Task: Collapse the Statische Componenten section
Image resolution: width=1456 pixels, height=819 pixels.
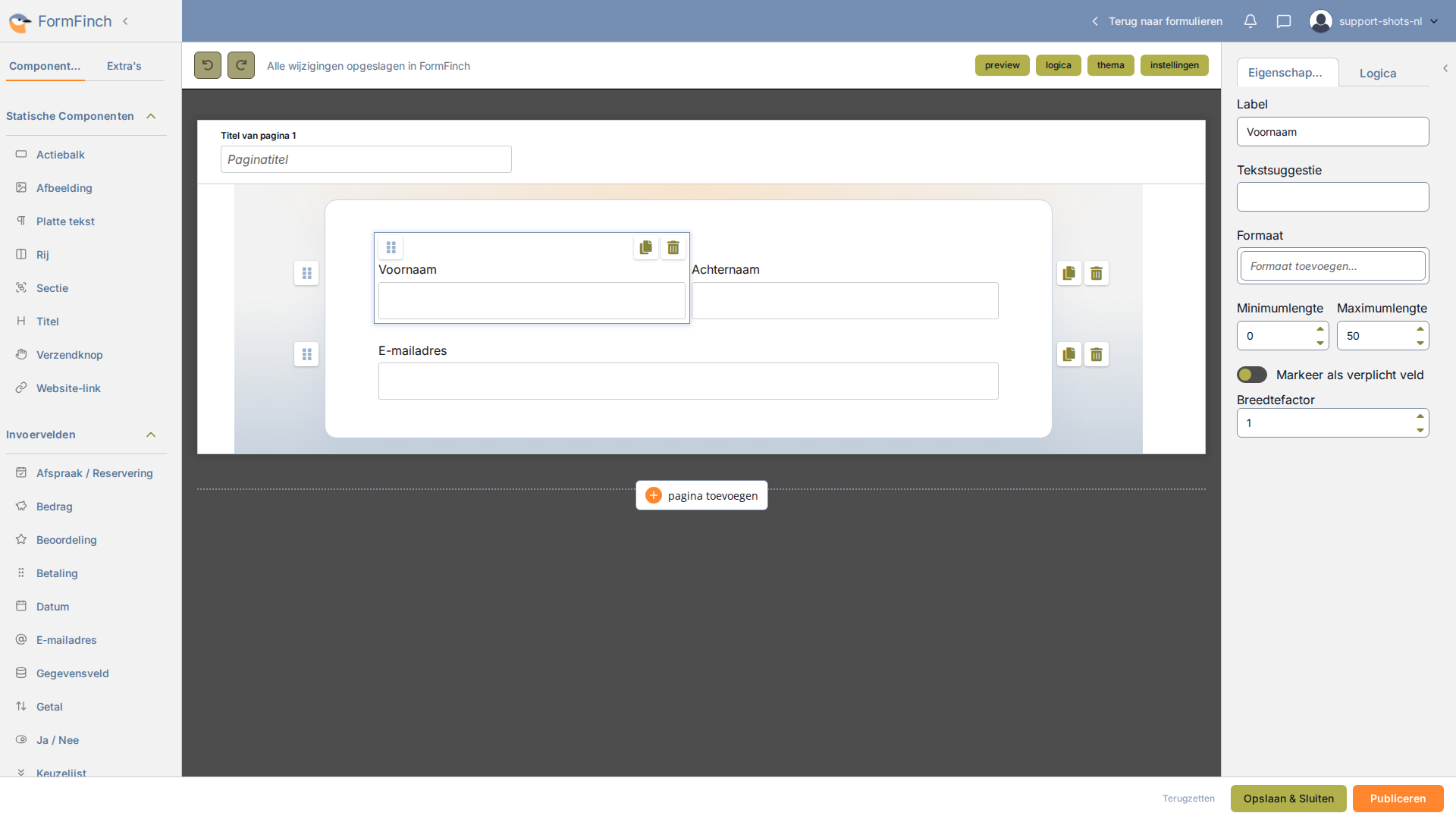Action: tap(151, 116)
